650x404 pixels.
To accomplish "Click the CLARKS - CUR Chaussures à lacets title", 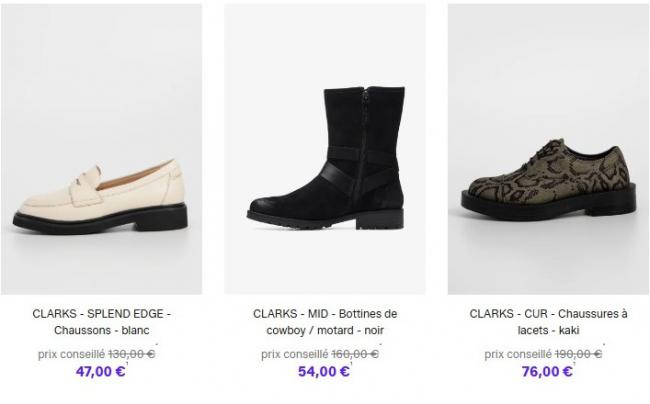I will [x=548, y=321].
